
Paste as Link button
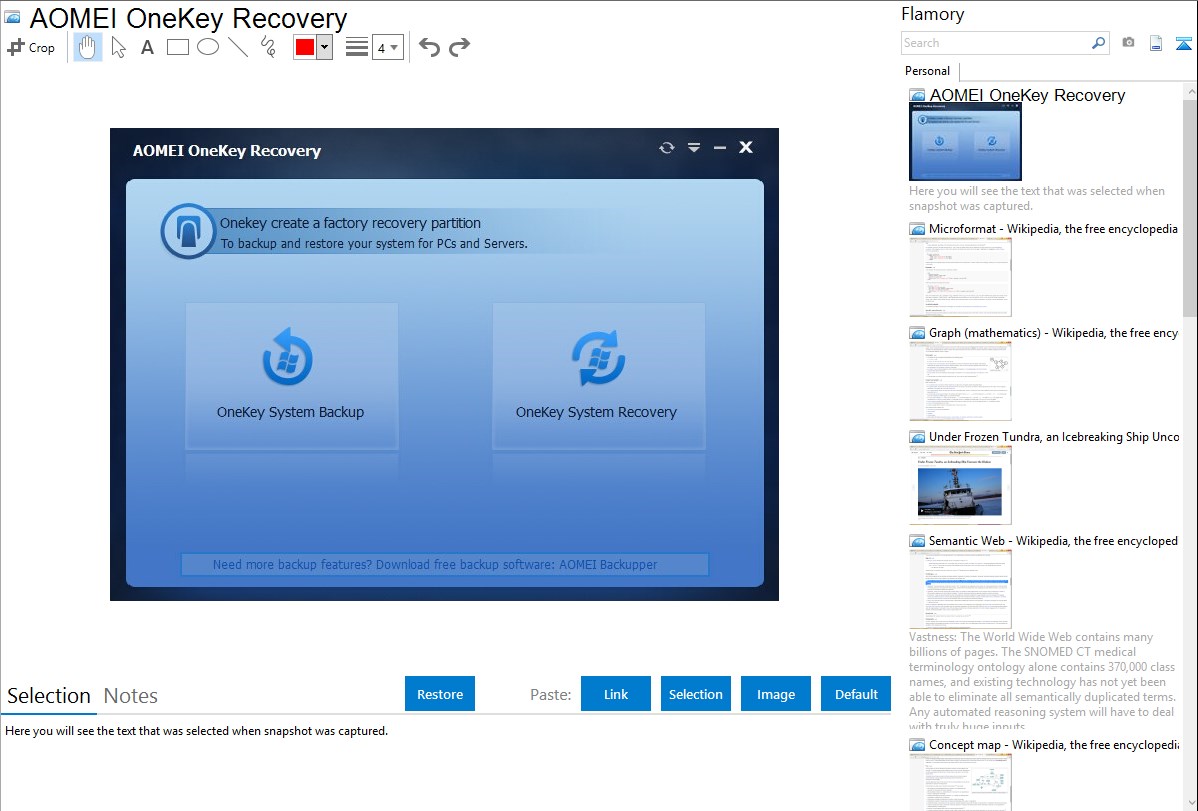(x=616, y=693)
